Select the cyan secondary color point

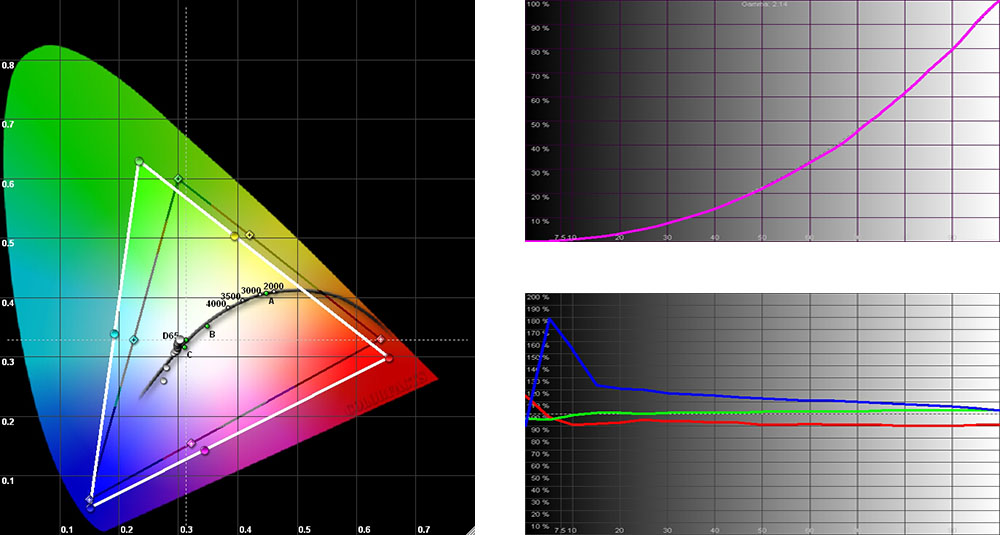115,334
